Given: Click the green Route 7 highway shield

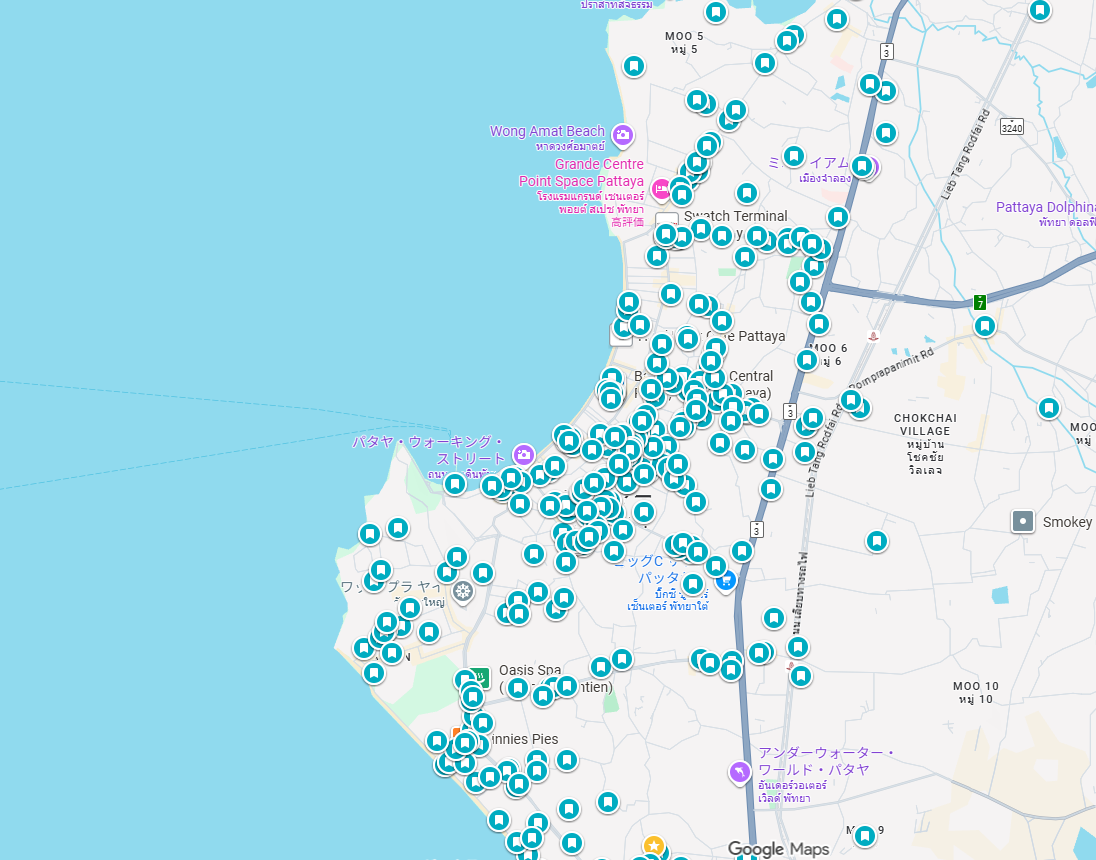Looking at the screenshot, I should point(980,302).
